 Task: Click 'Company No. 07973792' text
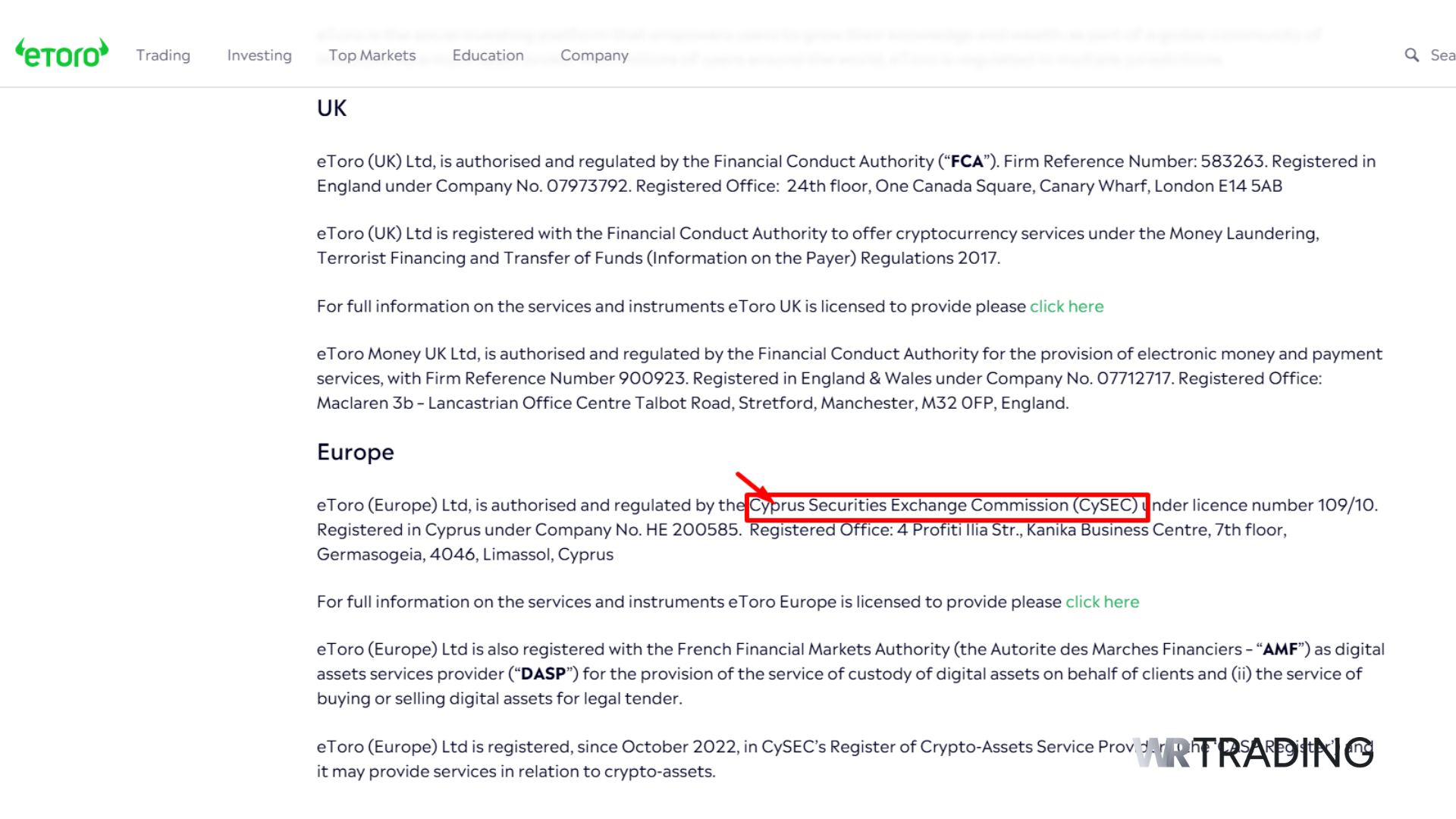click(532, 186)
